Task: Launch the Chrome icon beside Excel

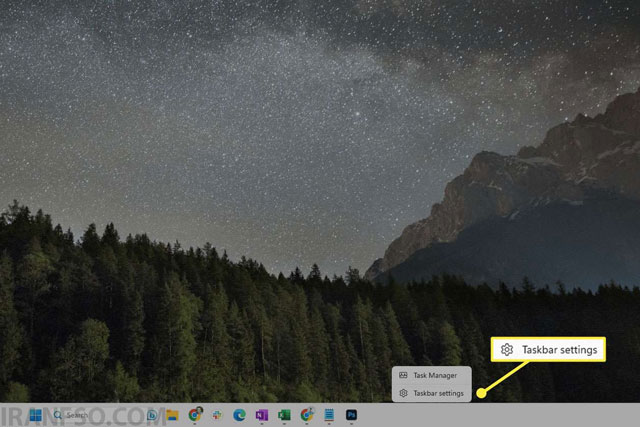Action: coord(307,415)
